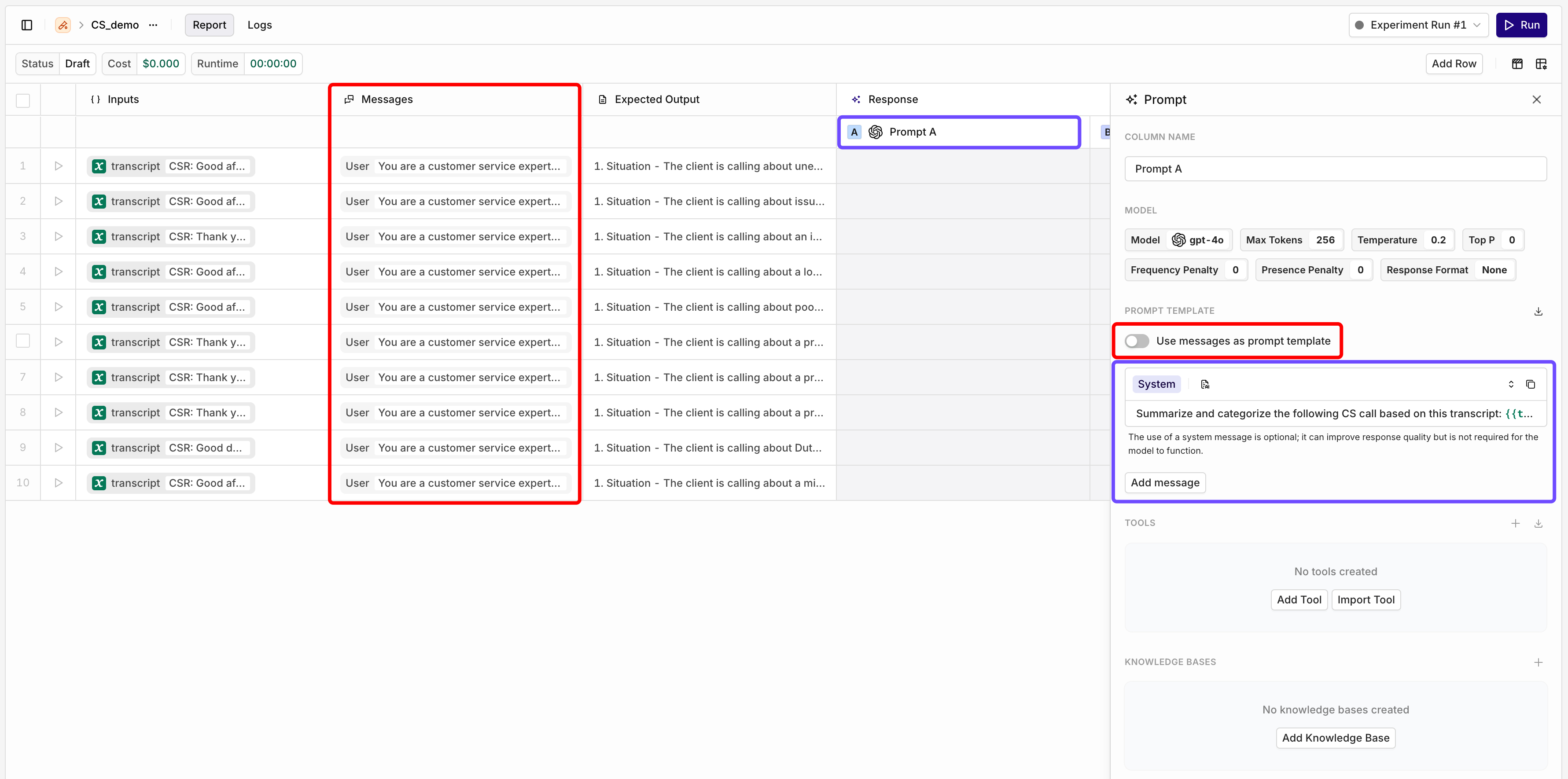
Task: Click the gpt-4o model logo icon
Action: [1178, 240]
